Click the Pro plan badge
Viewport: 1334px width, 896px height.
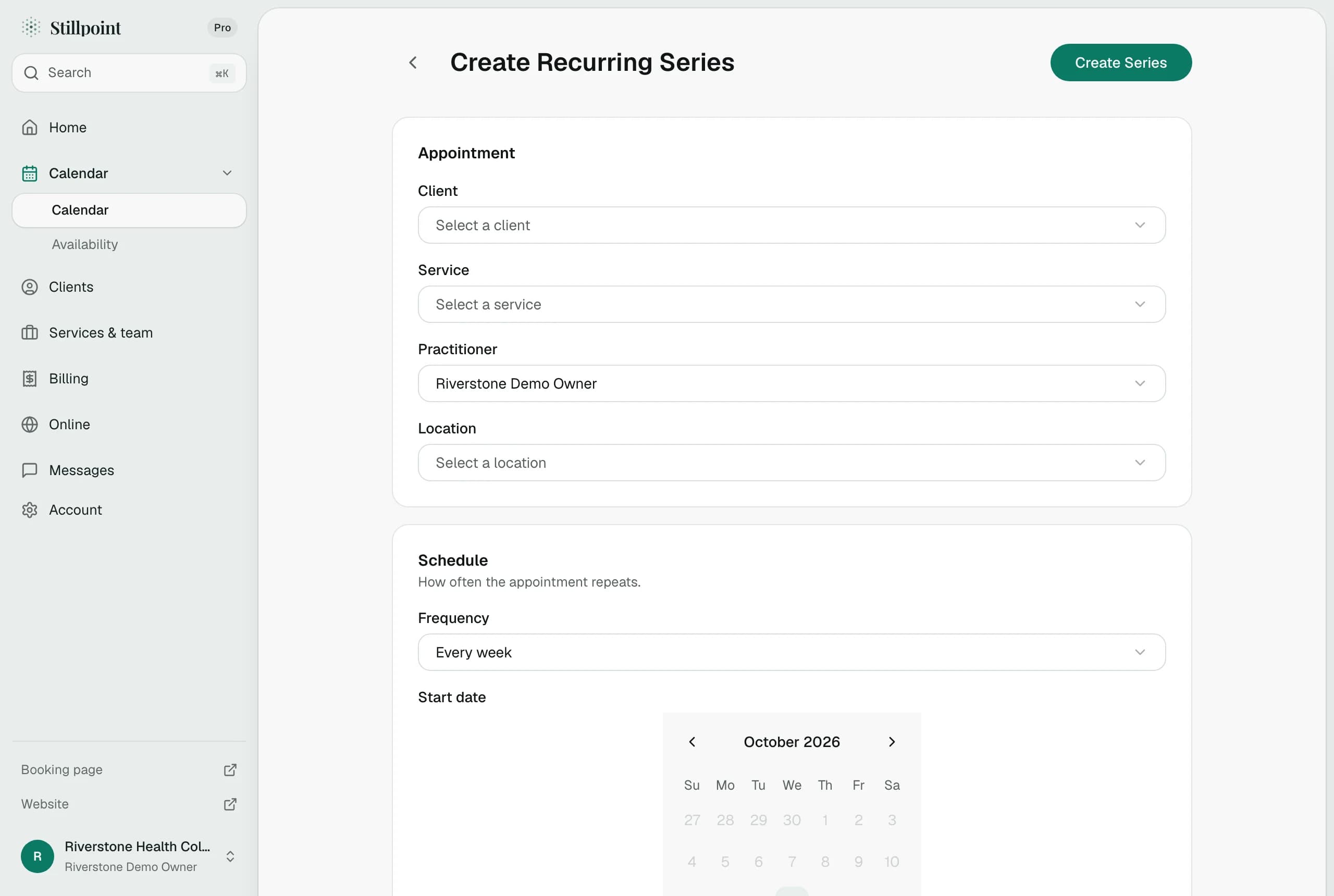(223, 28)
